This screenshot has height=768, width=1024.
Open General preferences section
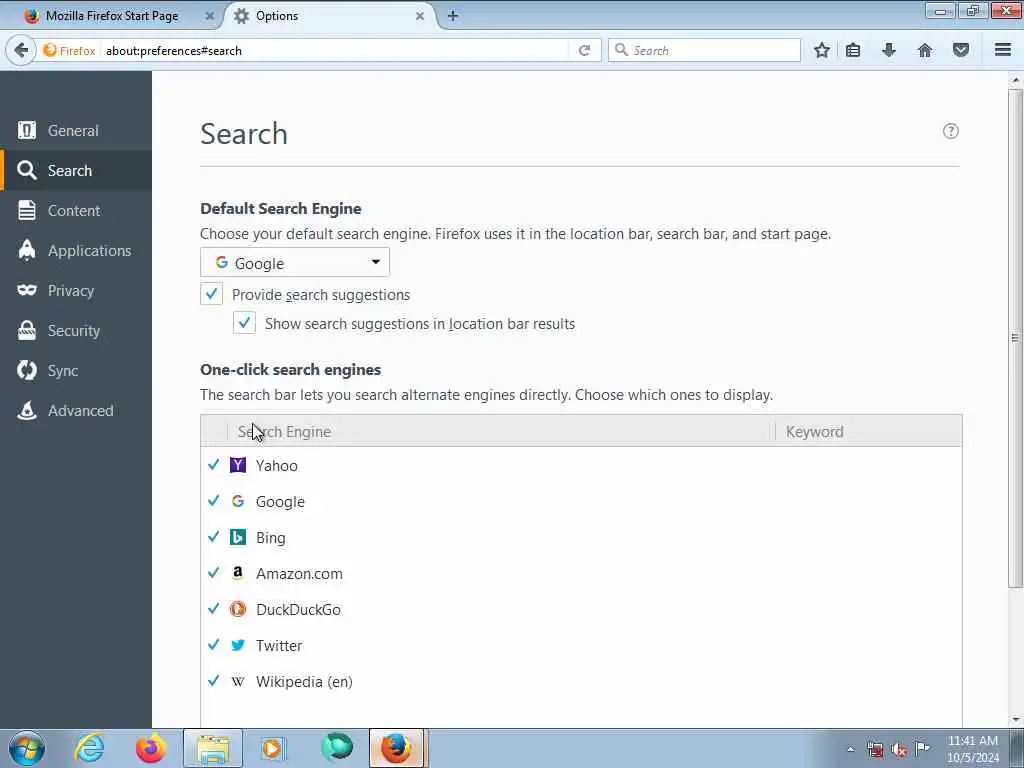point(76,131)
